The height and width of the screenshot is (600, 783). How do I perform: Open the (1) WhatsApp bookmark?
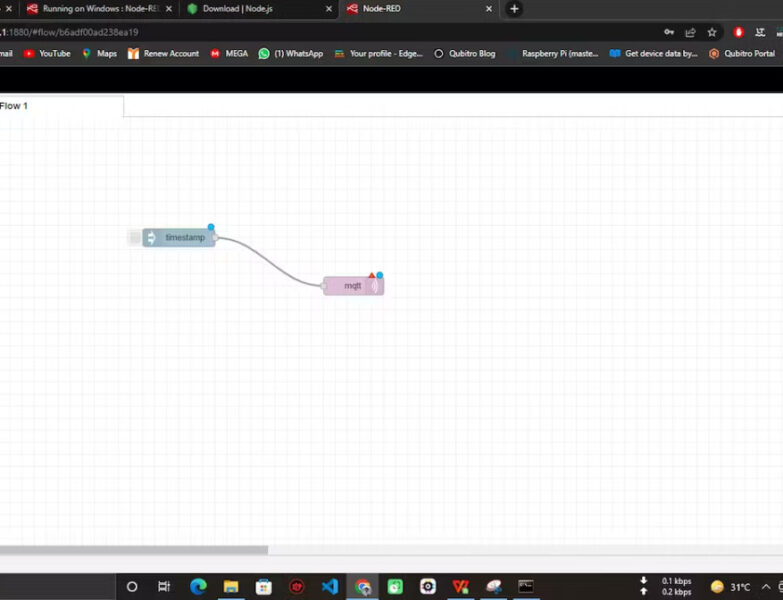pos(290,54)
